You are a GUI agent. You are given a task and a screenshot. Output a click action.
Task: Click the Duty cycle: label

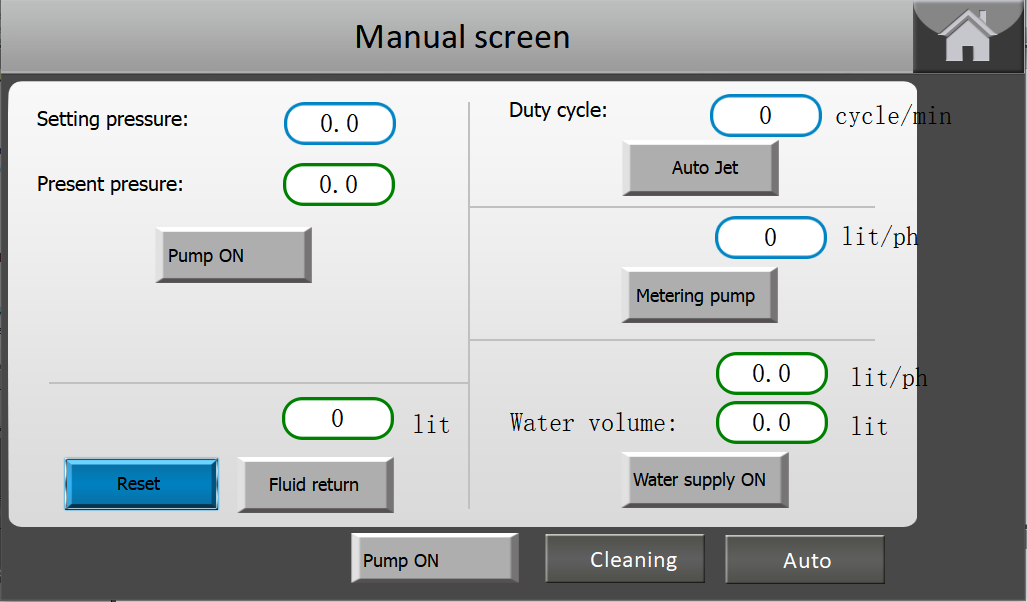[558, 110]
